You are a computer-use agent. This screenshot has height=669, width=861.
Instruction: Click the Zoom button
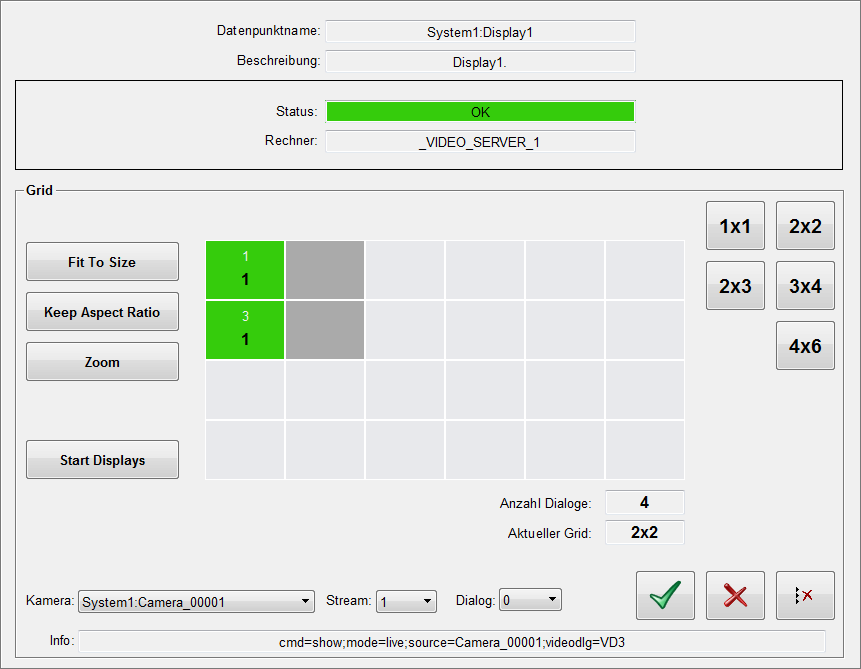click(102, 361)
